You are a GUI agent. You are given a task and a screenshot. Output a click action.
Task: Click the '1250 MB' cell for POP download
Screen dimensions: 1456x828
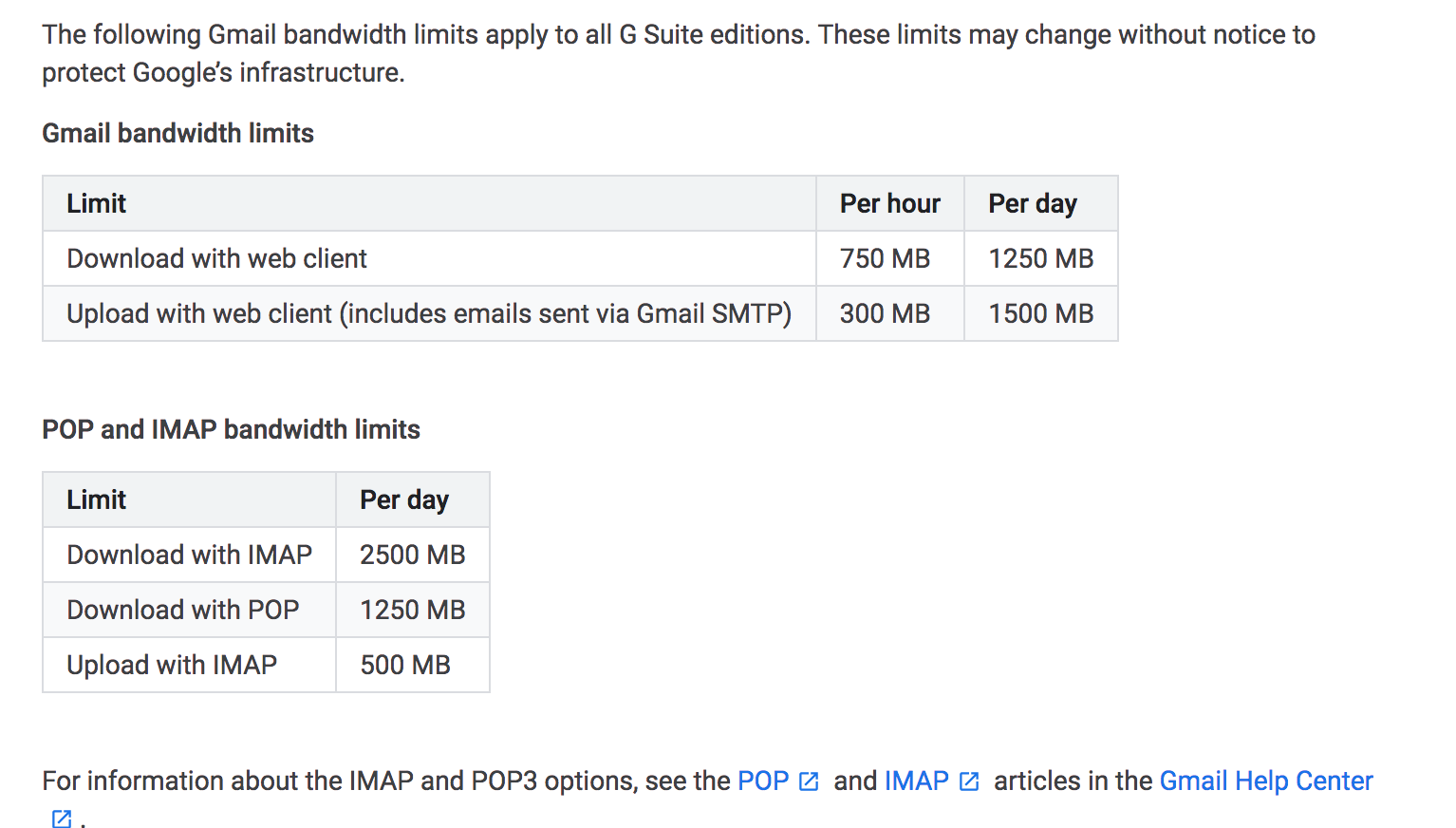[413, 610]
